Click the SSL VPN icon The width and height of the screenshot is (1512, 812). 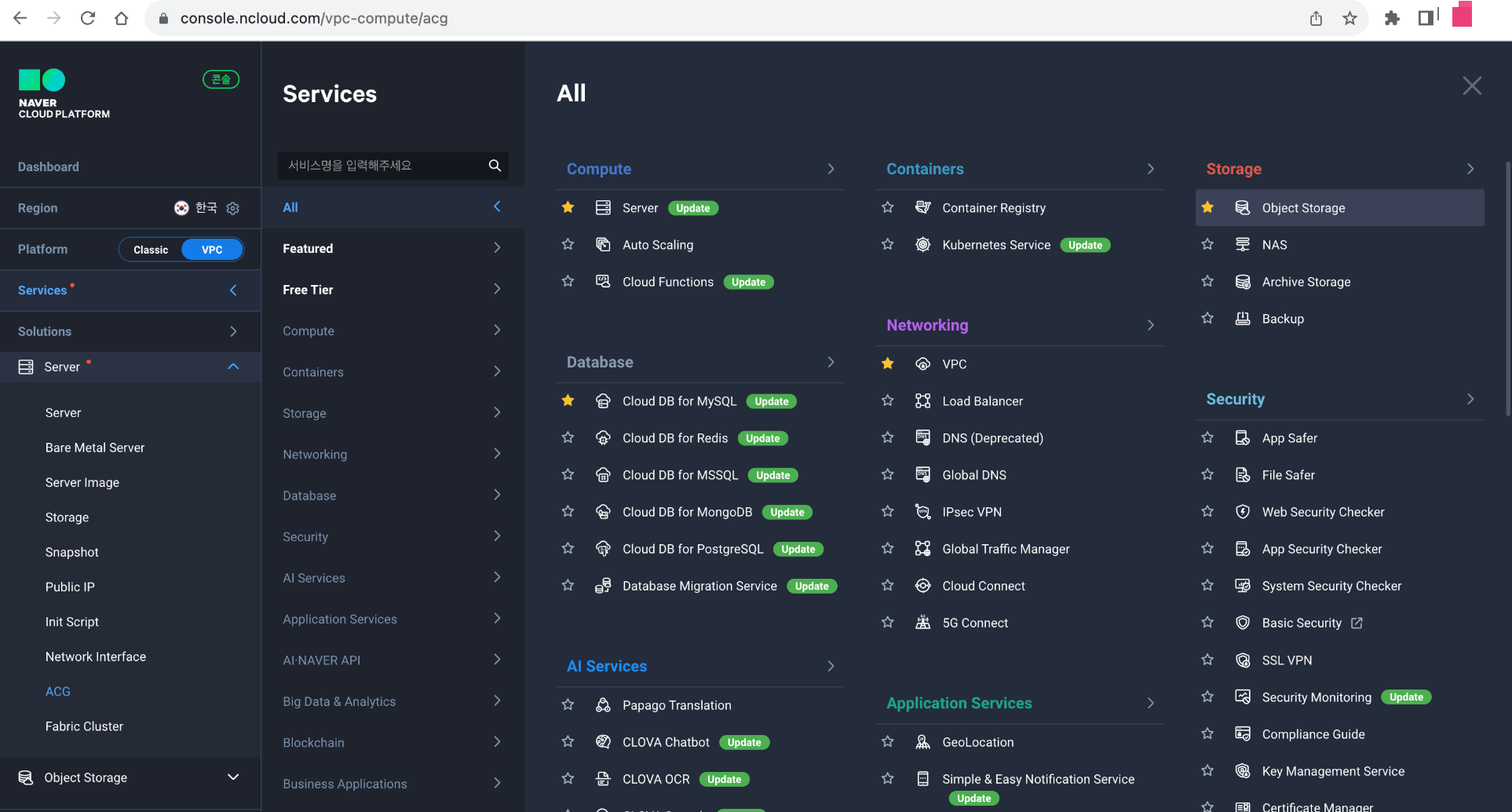point(1243,660)
